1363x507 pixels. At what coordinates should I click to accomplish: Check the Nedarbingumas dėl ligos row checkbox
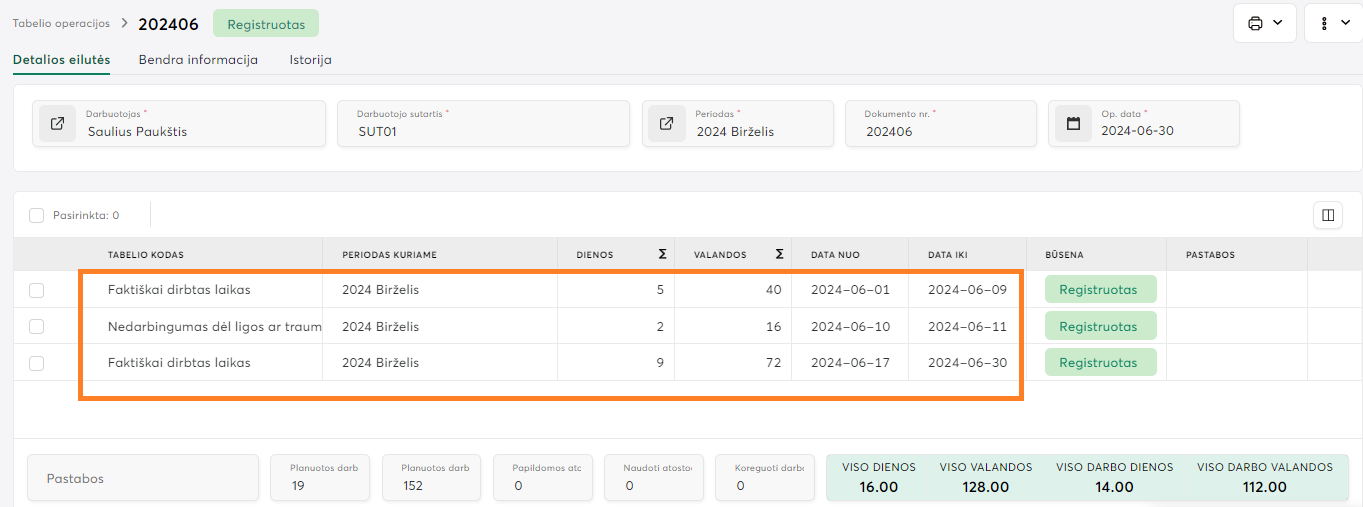coord(37,327)
